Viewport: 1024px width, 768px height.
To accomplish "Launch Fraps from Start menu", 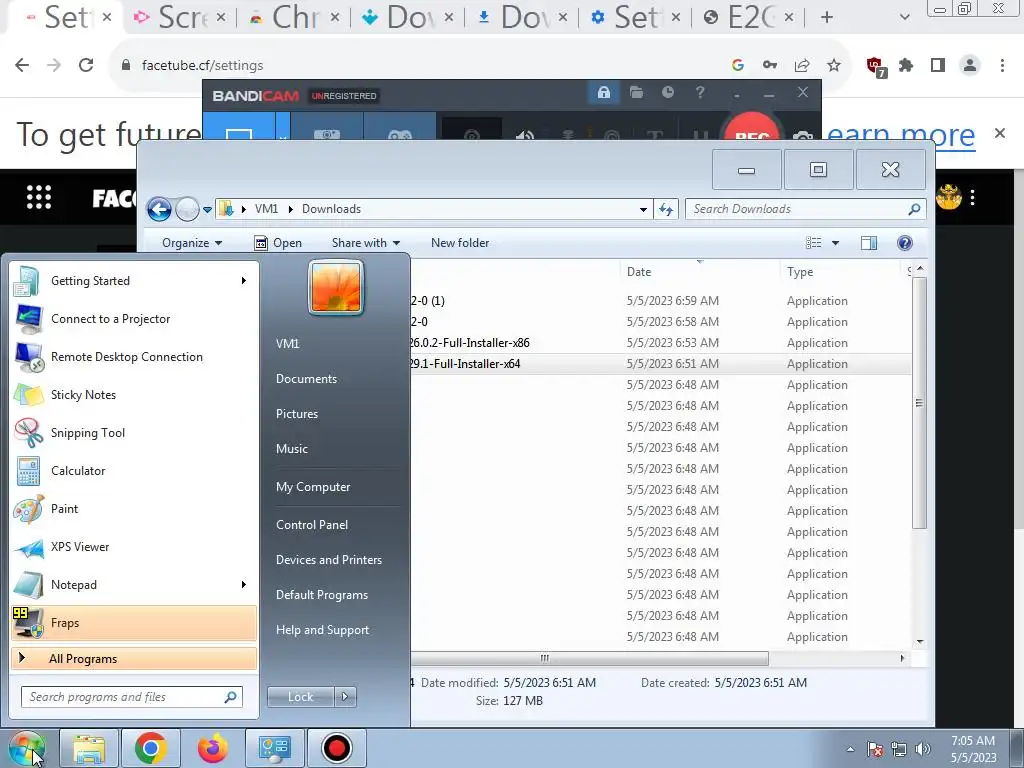I will click(133, 623).
